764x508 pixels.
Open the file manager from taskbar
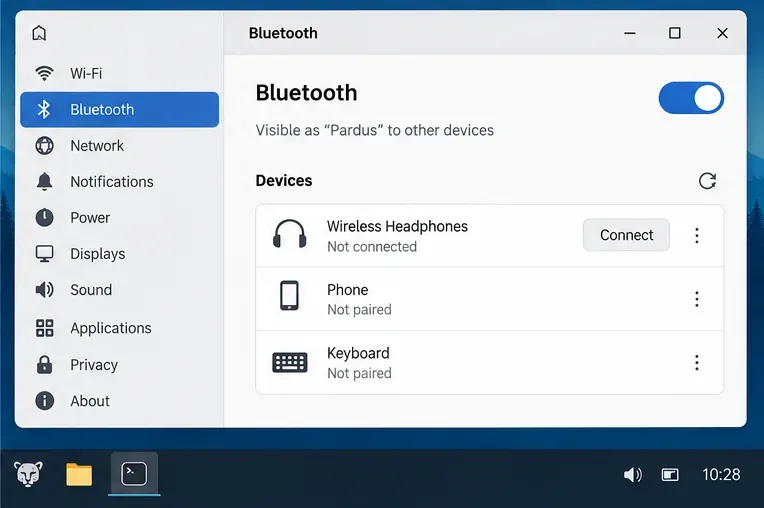coord(79,474)
